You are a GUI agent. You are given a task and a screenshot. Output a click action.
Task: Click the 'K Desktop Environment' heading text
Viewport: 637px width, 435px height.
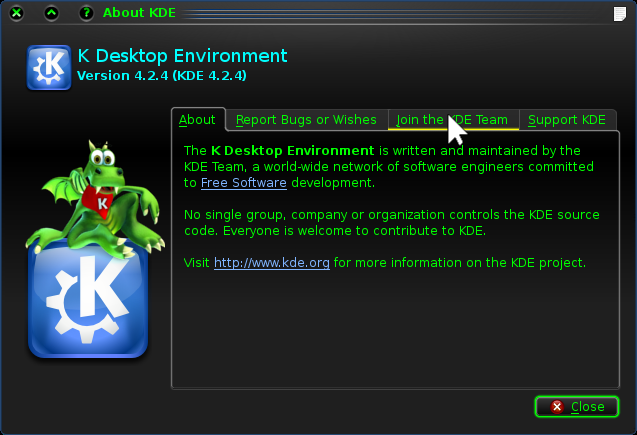[182, 56]
